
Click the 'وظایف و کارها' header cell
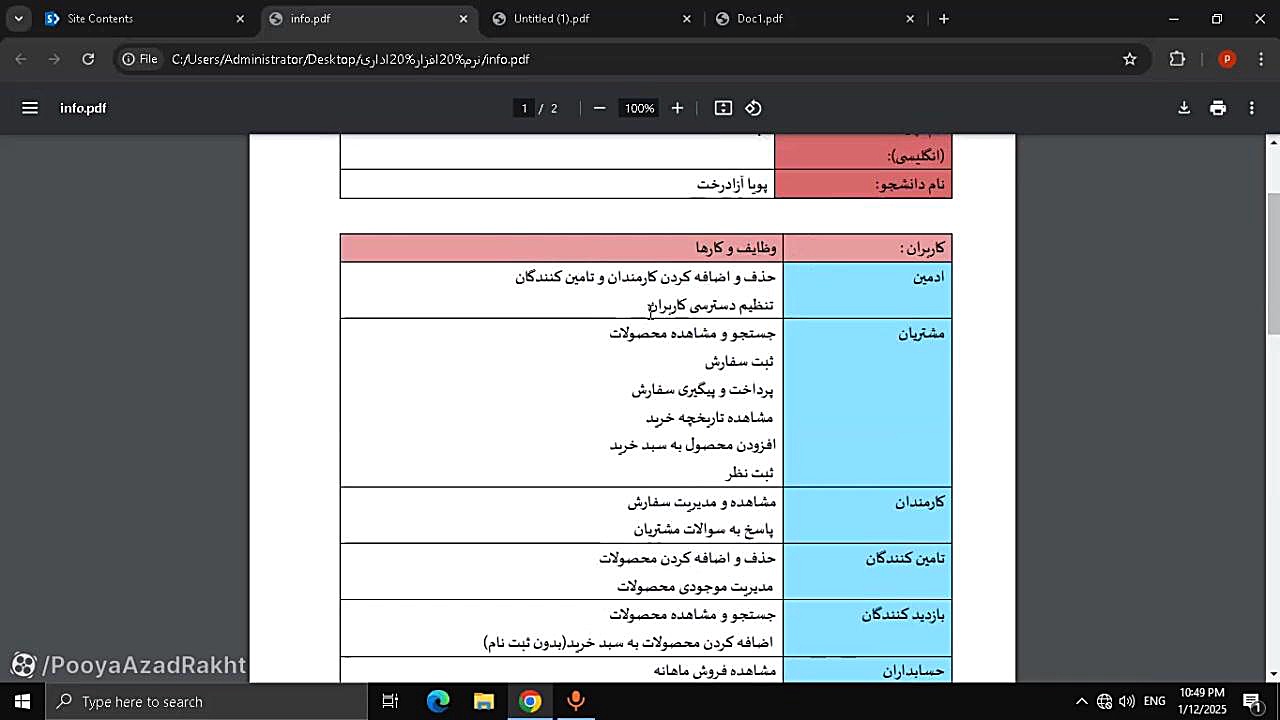[562, 248]
